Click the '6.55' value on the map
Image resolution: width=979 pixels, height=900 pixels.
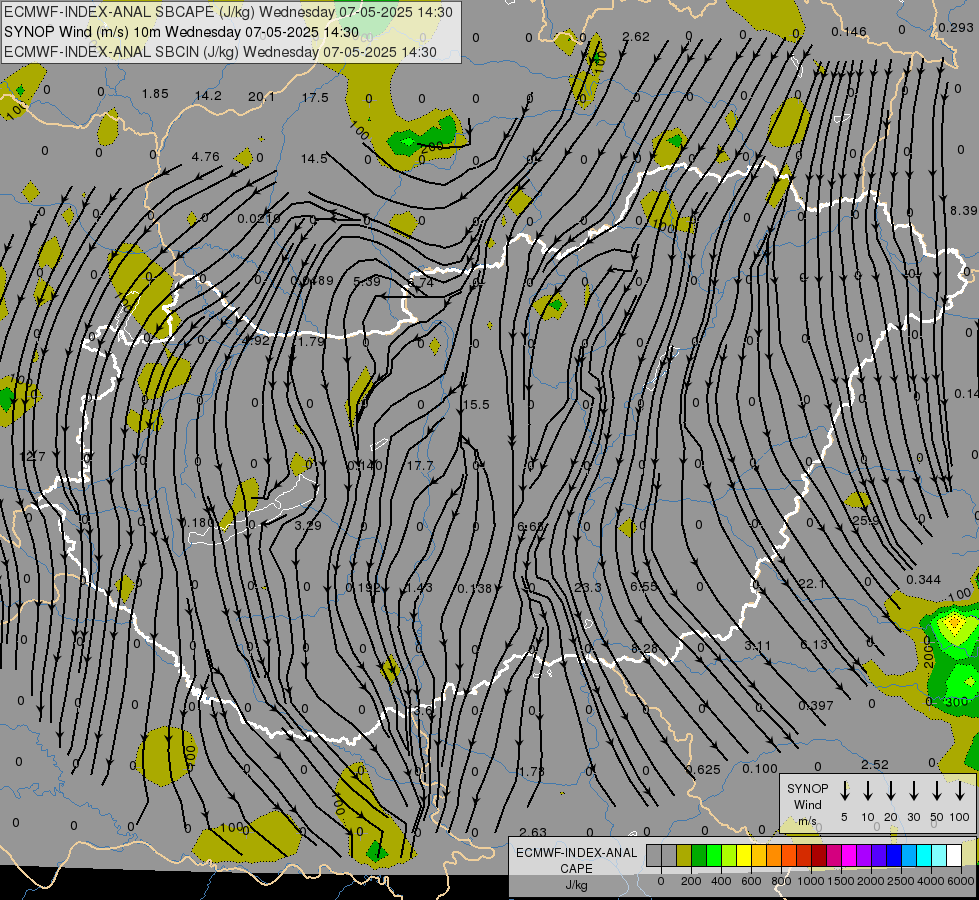tap(644, 586)
